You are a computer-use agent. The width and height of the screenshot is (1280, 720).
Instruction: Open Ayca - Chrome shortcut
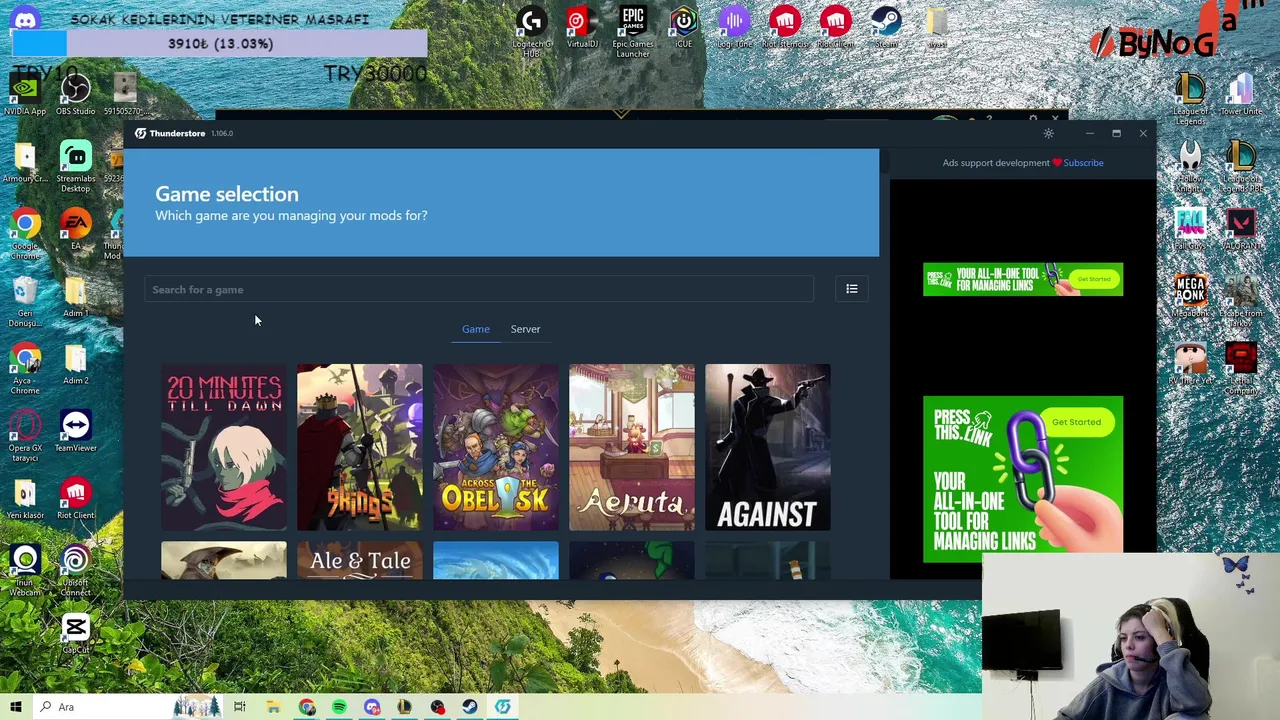(x=25, y=368)
